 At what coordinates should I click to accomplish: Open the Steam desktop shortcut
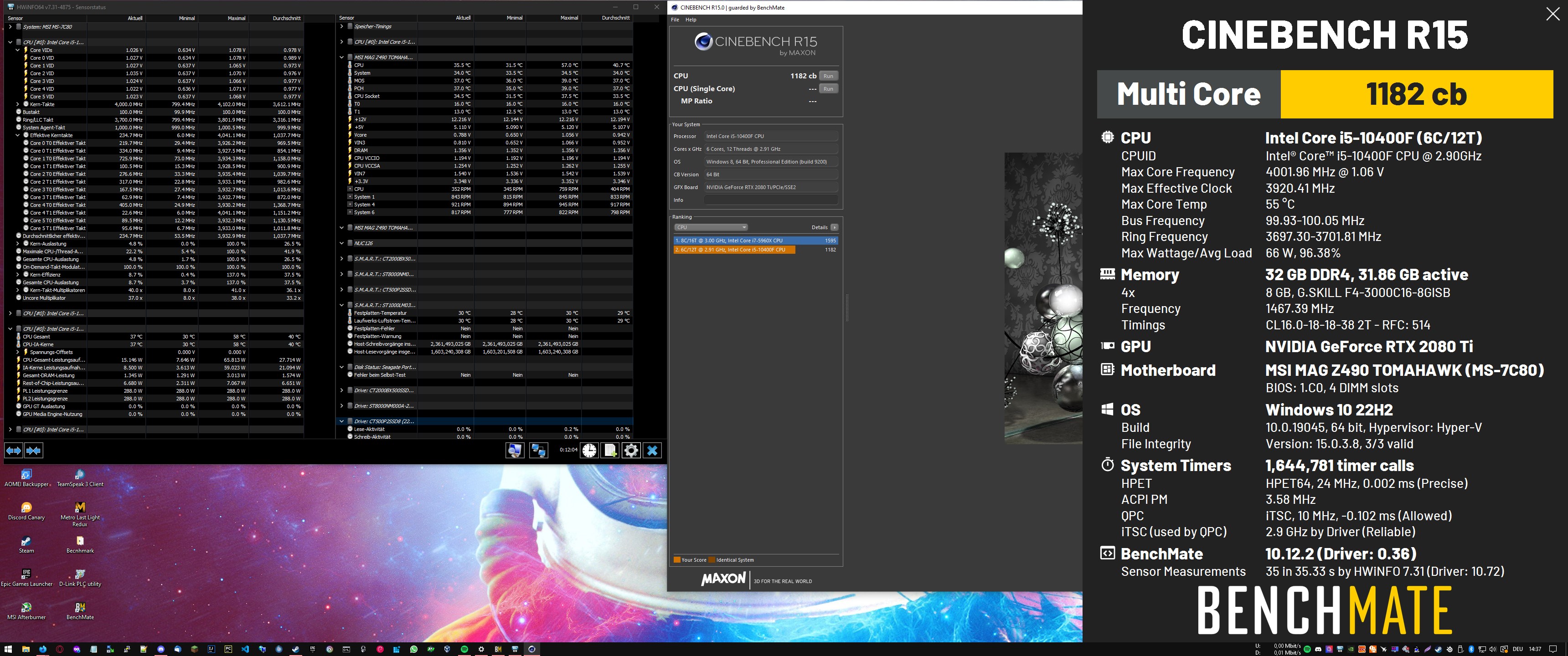26,545
